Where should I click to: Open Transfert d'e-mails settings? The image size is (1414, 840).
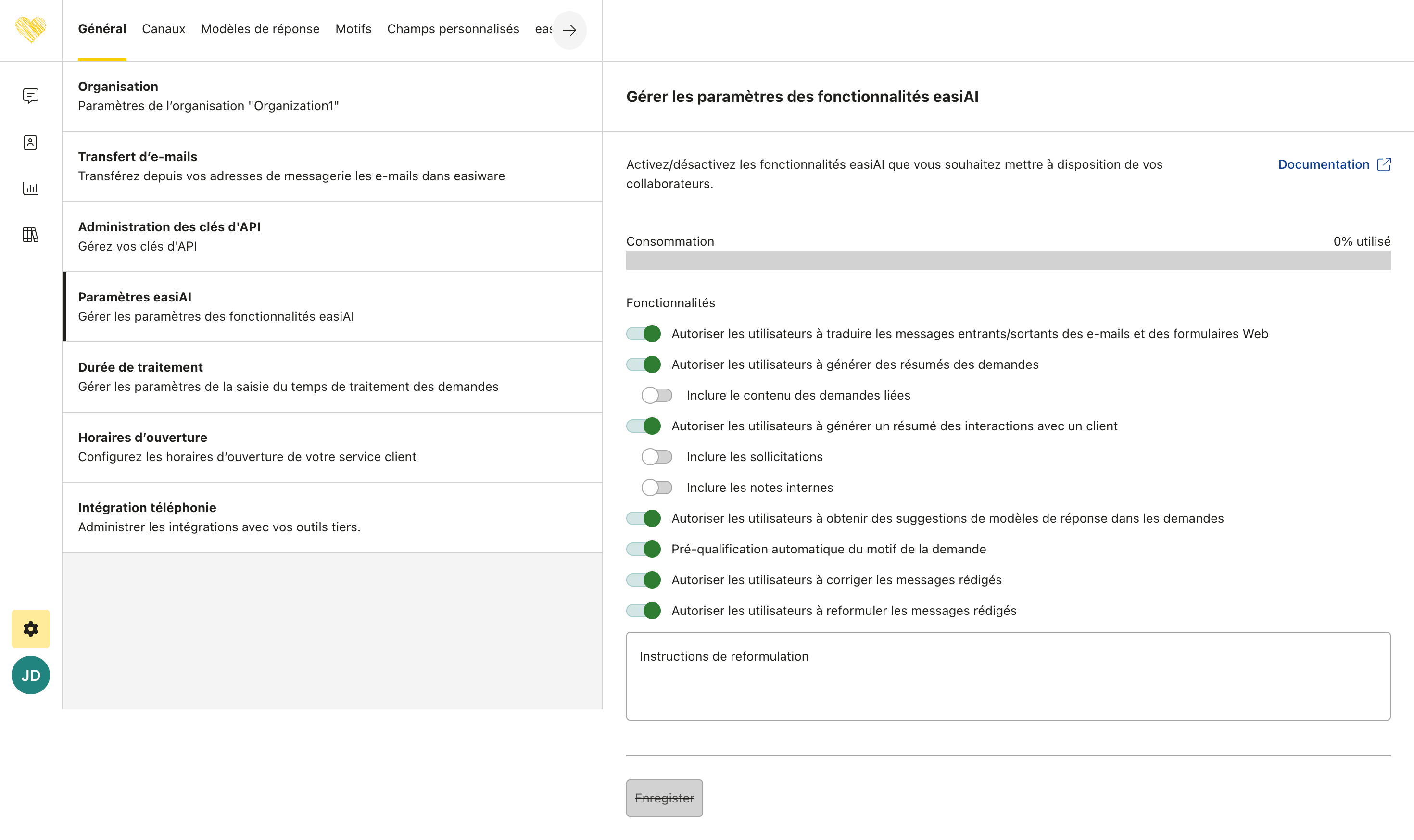(332, 166)
